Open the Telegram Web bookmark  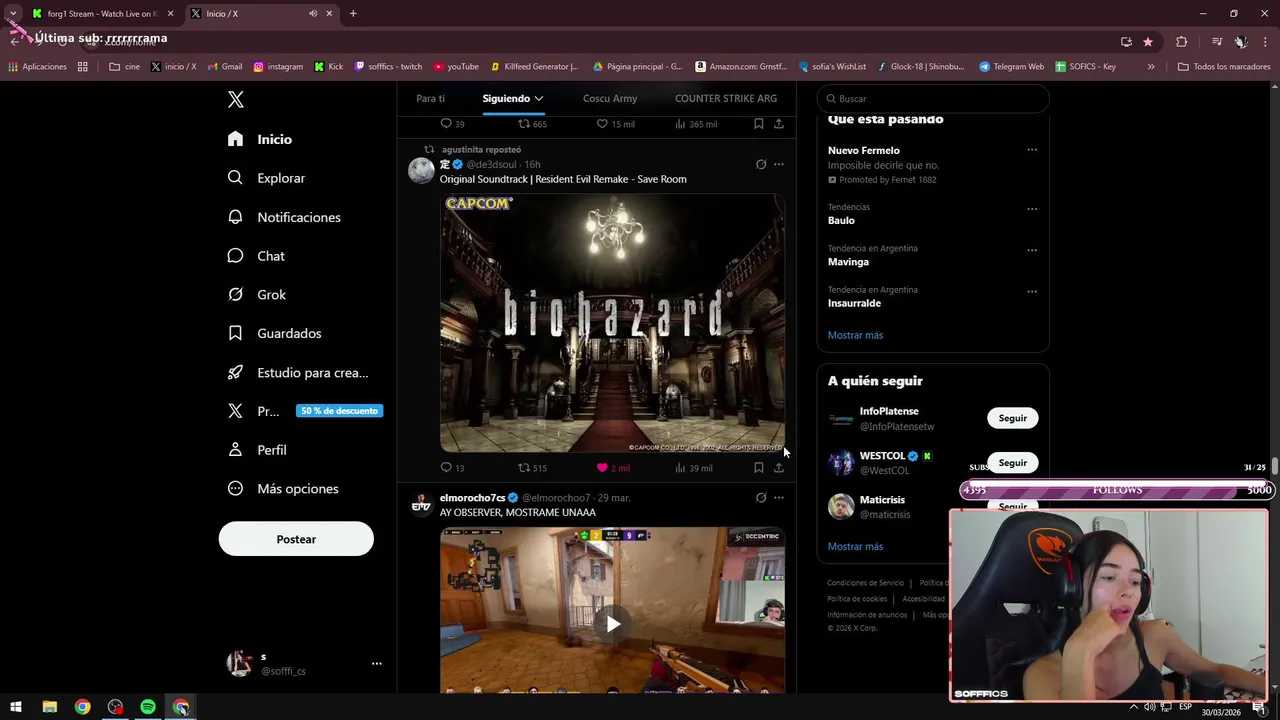pyautogui.click(x=1011, y=67)
